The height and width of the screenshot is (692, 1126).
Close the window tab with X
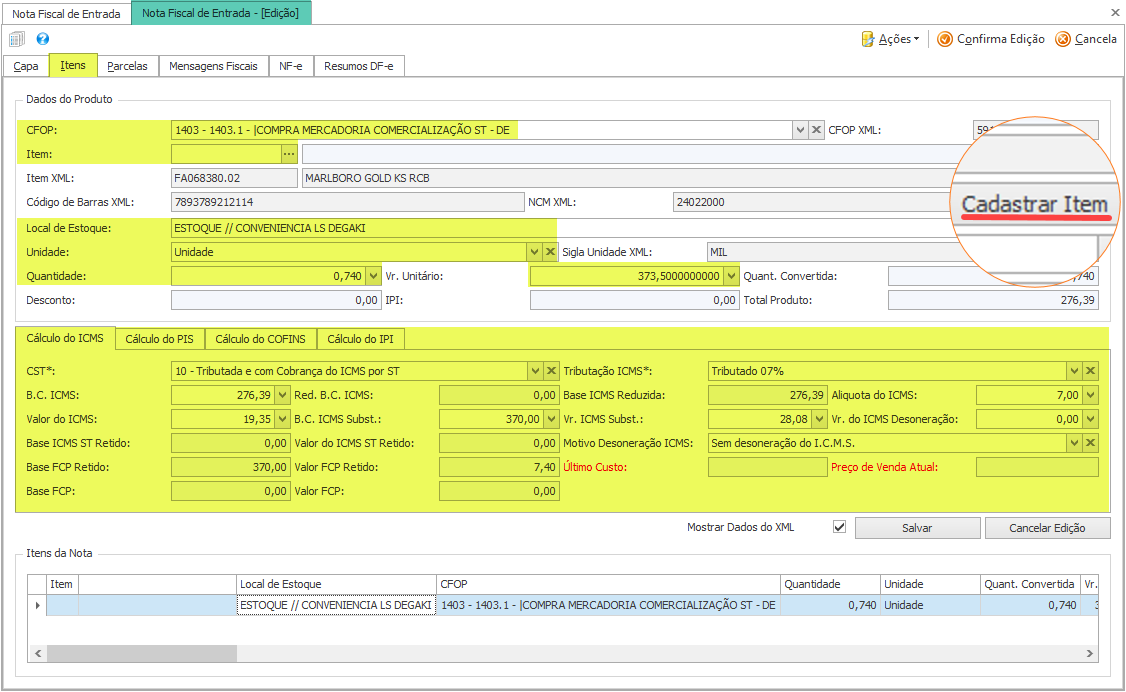1115,13
